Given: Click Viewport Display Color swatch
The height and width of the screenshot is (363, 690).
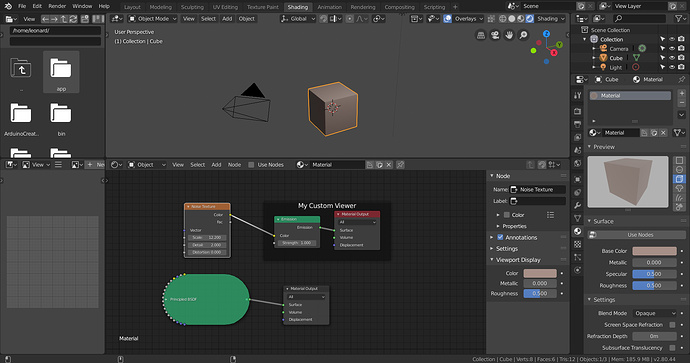Looking at the screenshot, I should click(x=540, y=273).
